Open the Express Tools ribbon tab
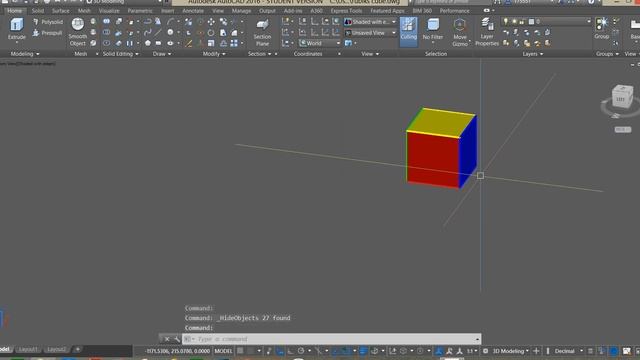 point(346,11)
